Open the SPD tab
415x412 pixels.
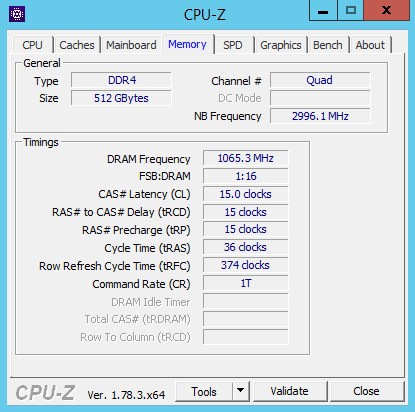pyautogui.click(x=233, y=45)
